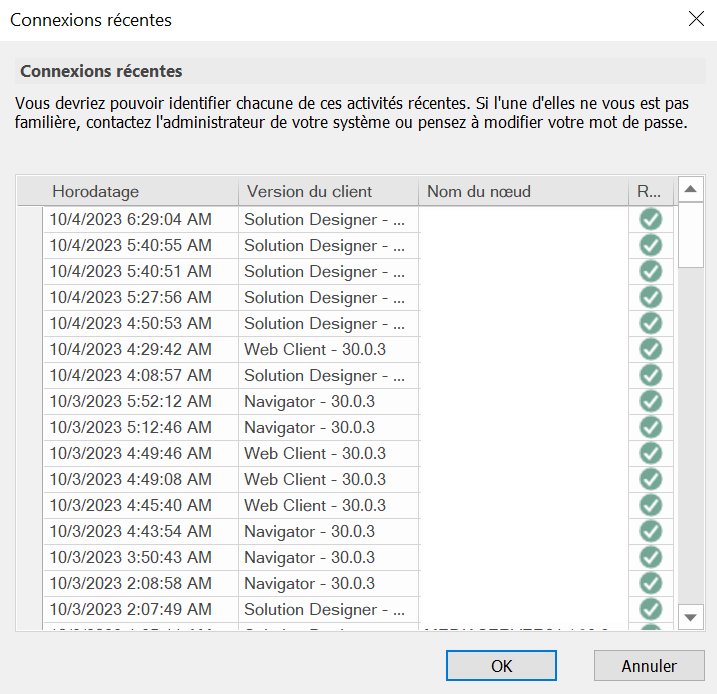Click the truncated R... column header
Image resolution: width=717 pixels, height=694 pixels.
click(x=651, y=191)
